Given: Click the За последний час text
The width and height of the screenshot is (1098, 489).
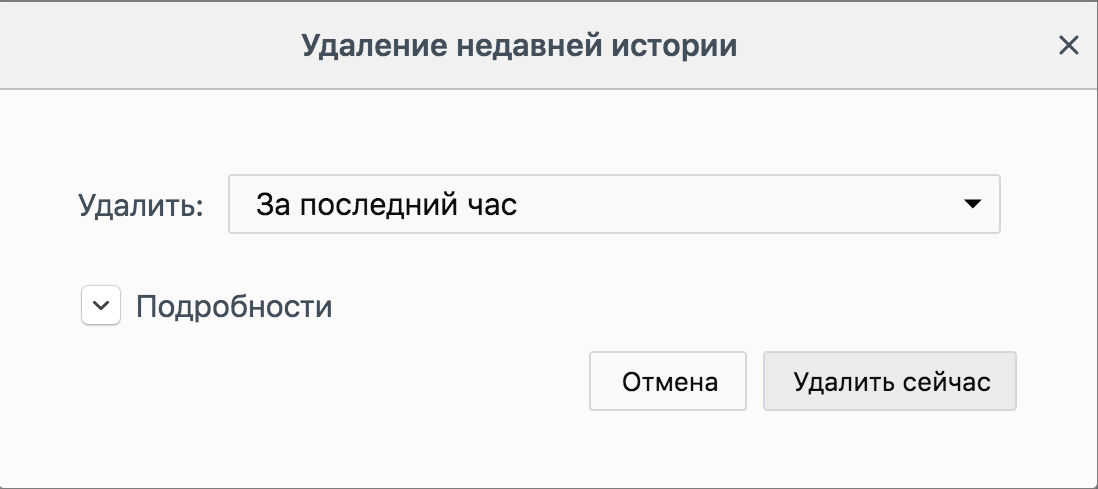Looking at the screenshot, I should pyautogui.click(x=387, y=205).
